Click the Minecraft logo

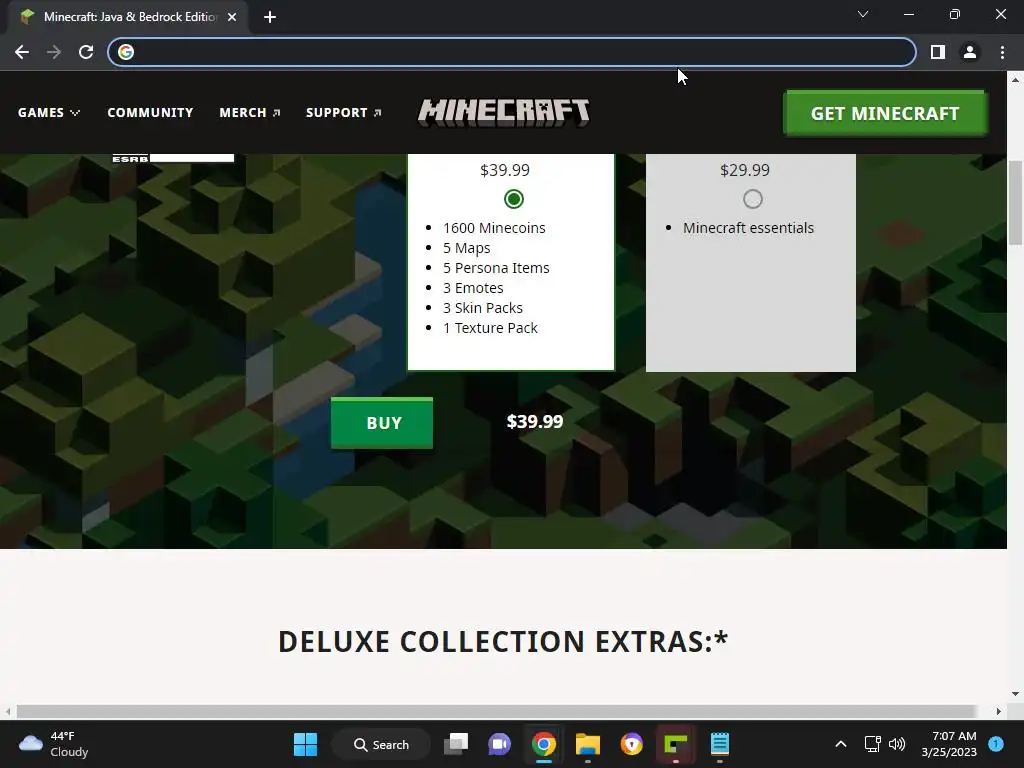coord(504,112)
